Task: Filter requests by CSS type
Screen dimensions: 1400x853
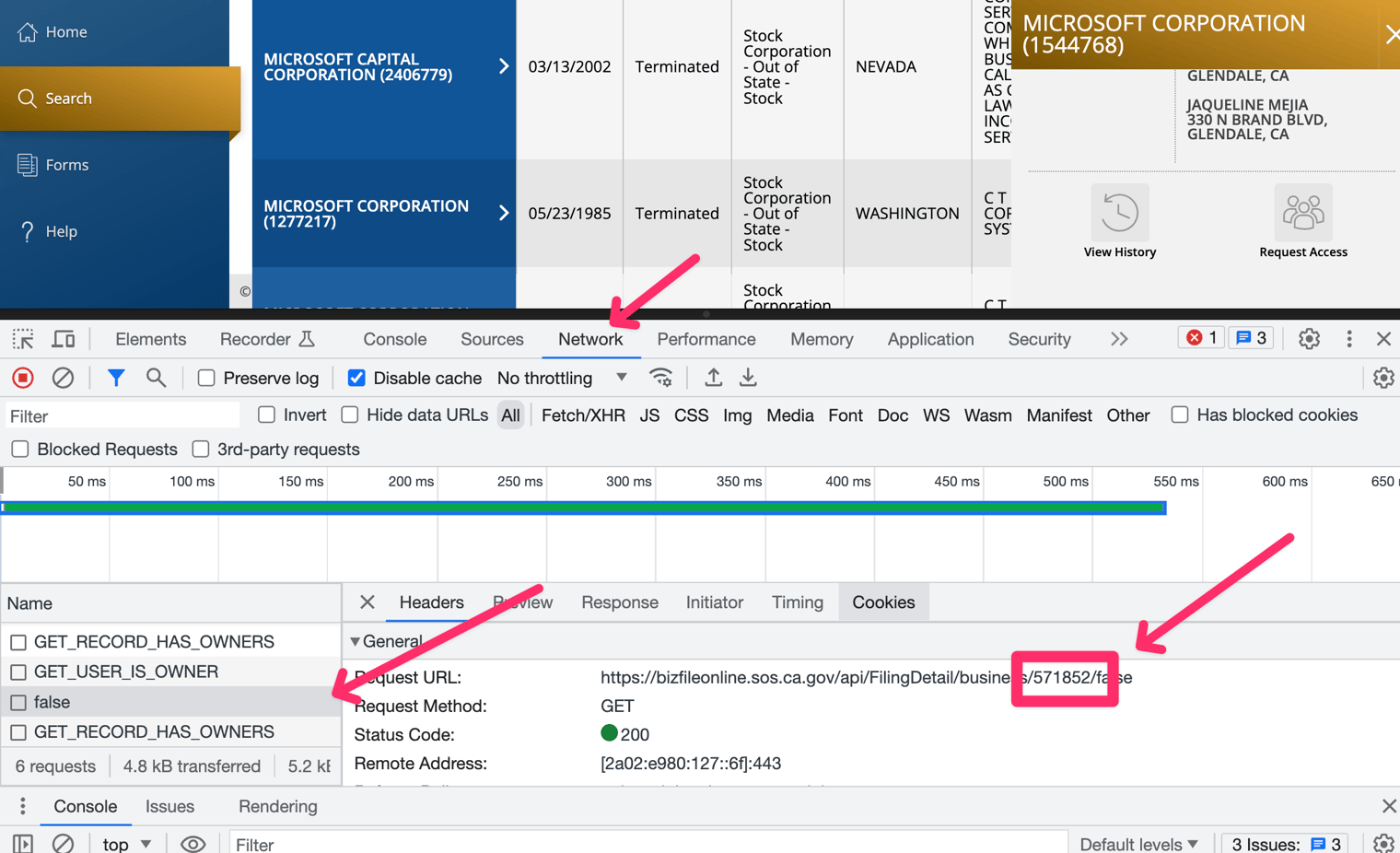Action: click(691, 415)
